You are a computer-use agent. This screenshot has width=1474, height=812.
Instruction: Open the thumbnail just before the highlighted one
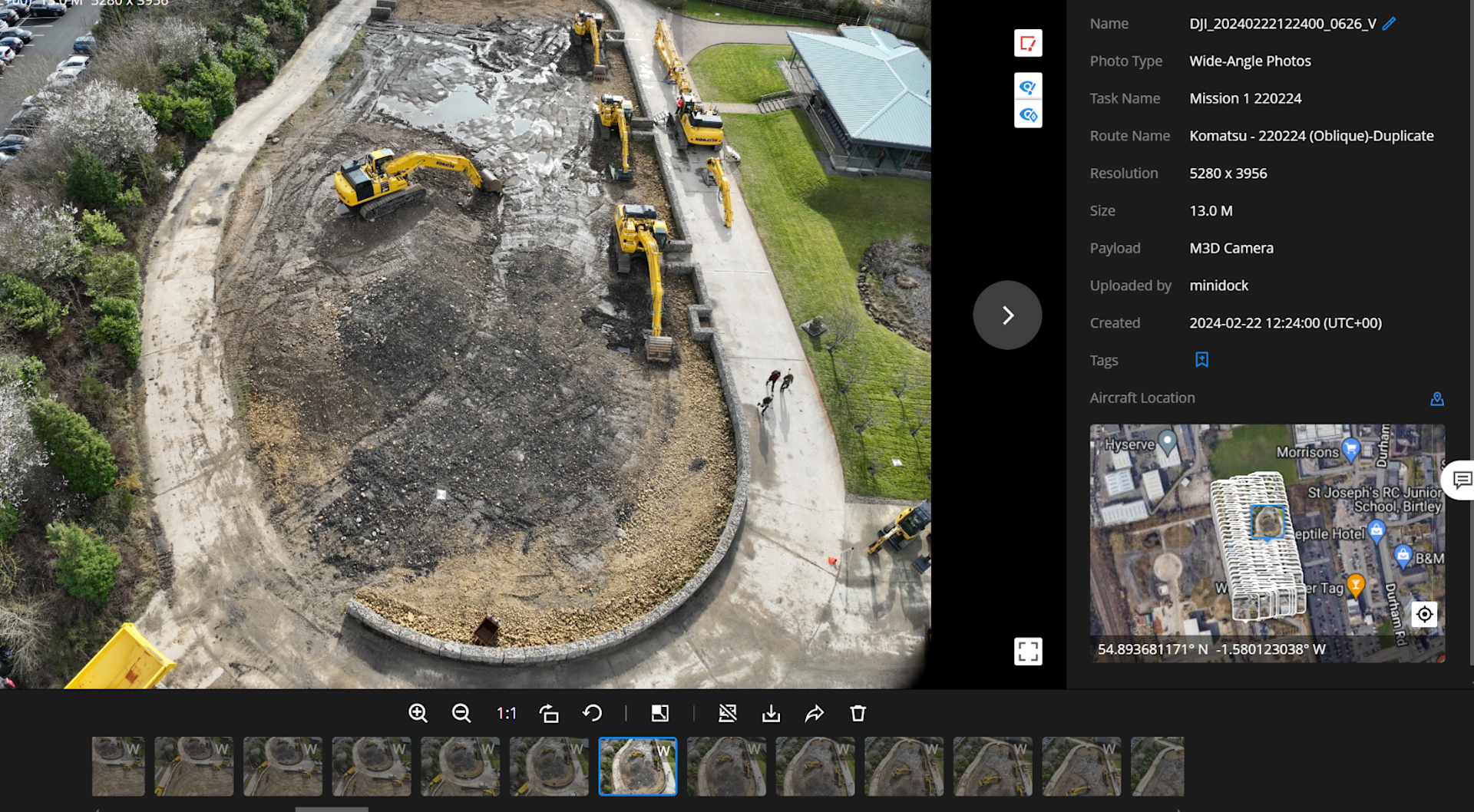click(549, 766)
